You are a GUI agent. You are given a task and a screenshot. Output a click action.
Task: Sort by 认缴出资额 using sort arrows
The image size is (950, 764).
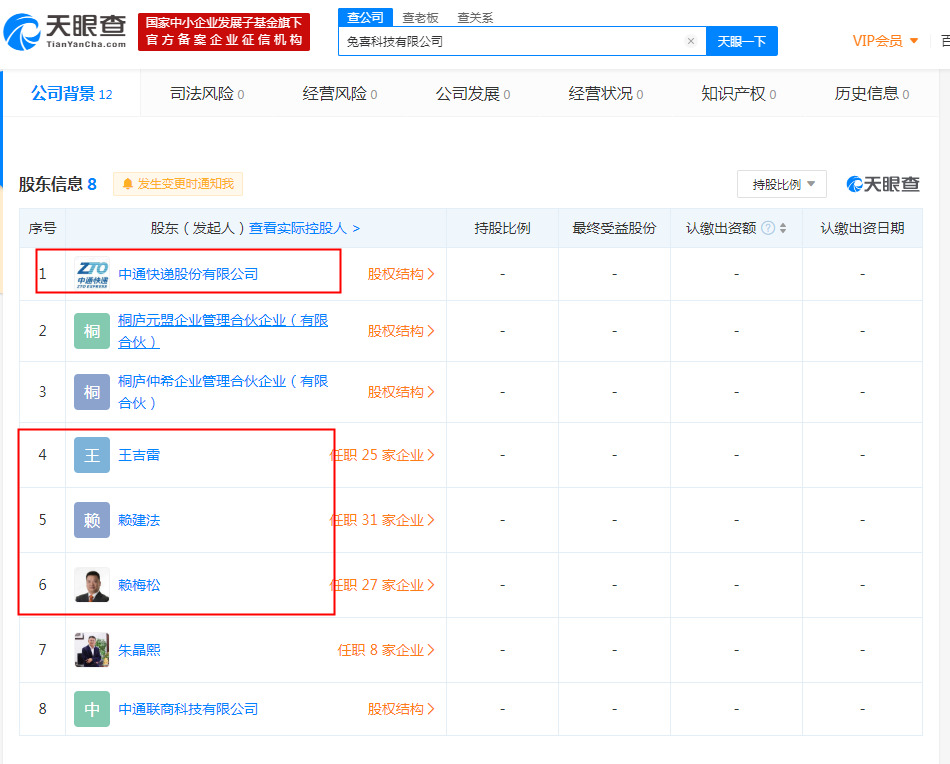click(783, 228)
